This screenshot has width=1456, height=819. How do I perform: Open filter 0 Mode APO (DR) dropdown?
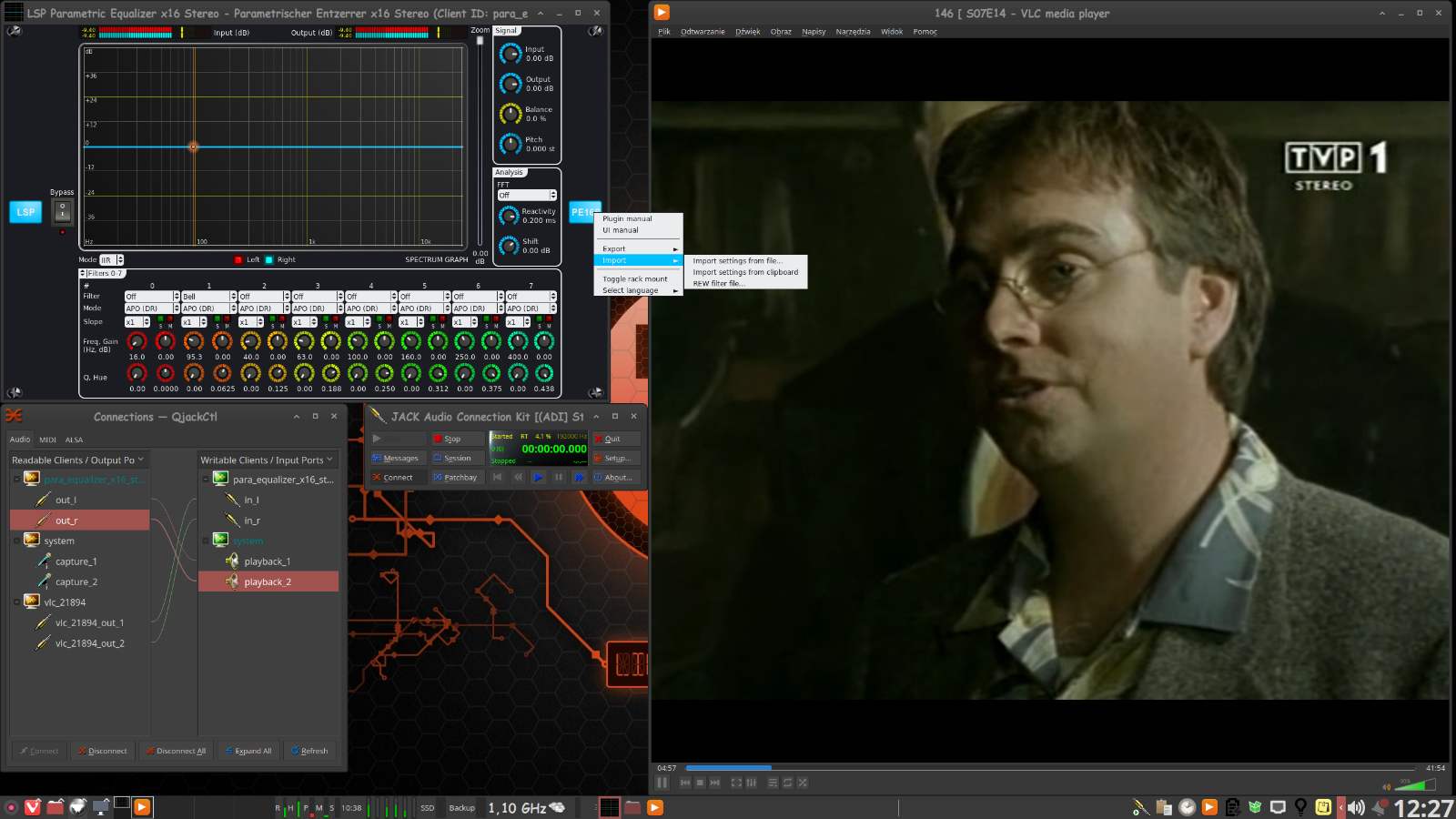pos(152,308)
